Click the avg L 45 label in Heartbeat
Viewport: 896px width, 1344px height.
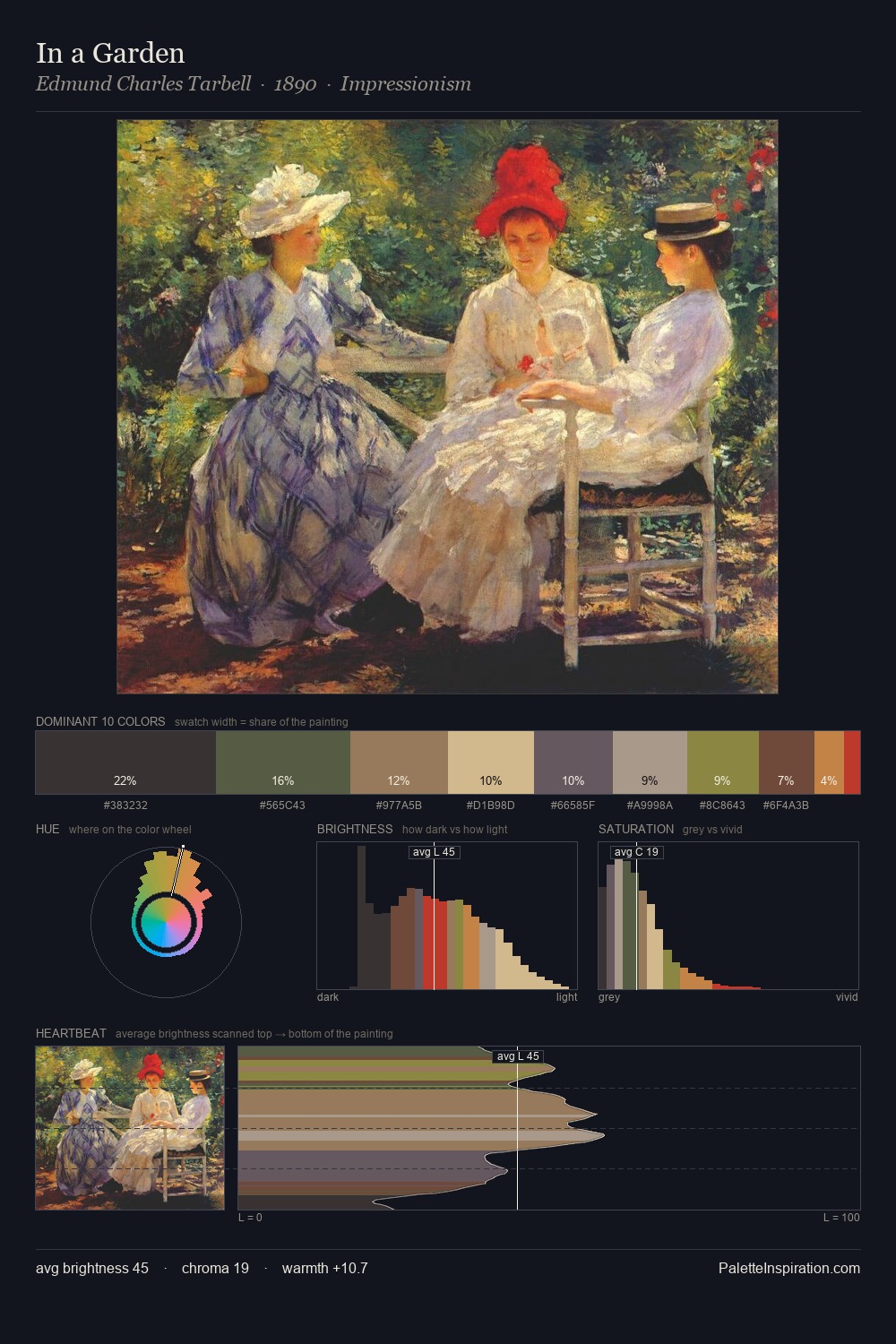point(518,1056)
